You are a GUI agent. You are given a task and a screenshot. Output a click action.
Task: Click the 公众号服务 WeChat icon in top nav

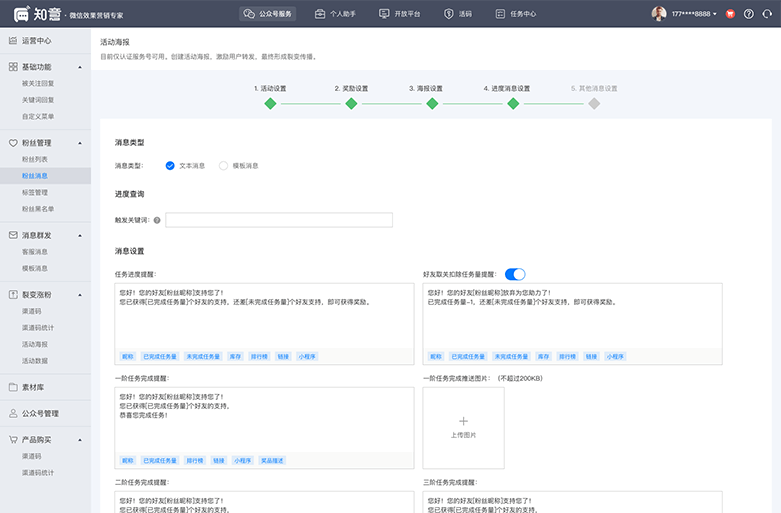249,14
